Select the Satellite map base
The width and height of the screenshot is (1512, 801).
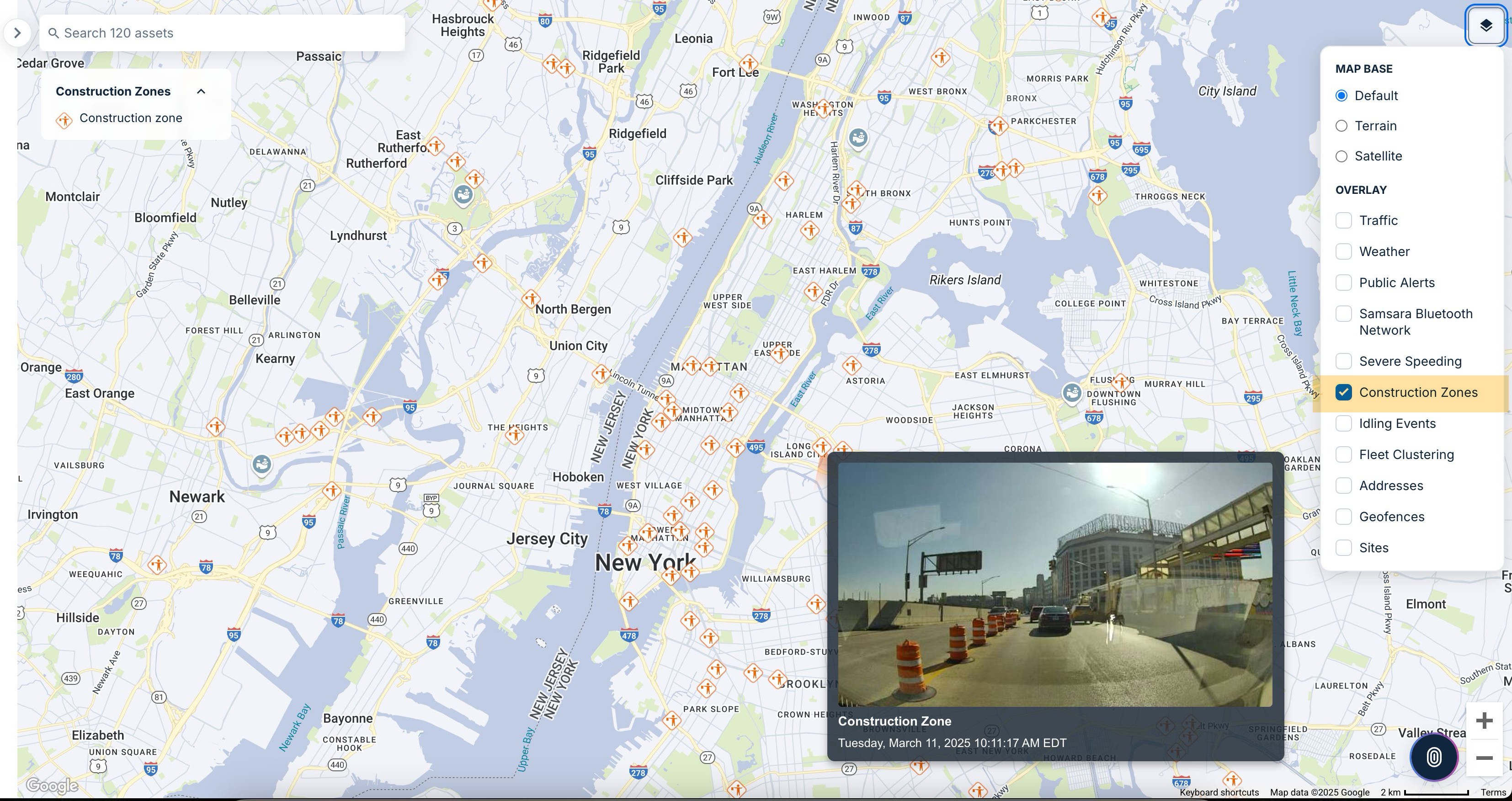click(1341, 156)
